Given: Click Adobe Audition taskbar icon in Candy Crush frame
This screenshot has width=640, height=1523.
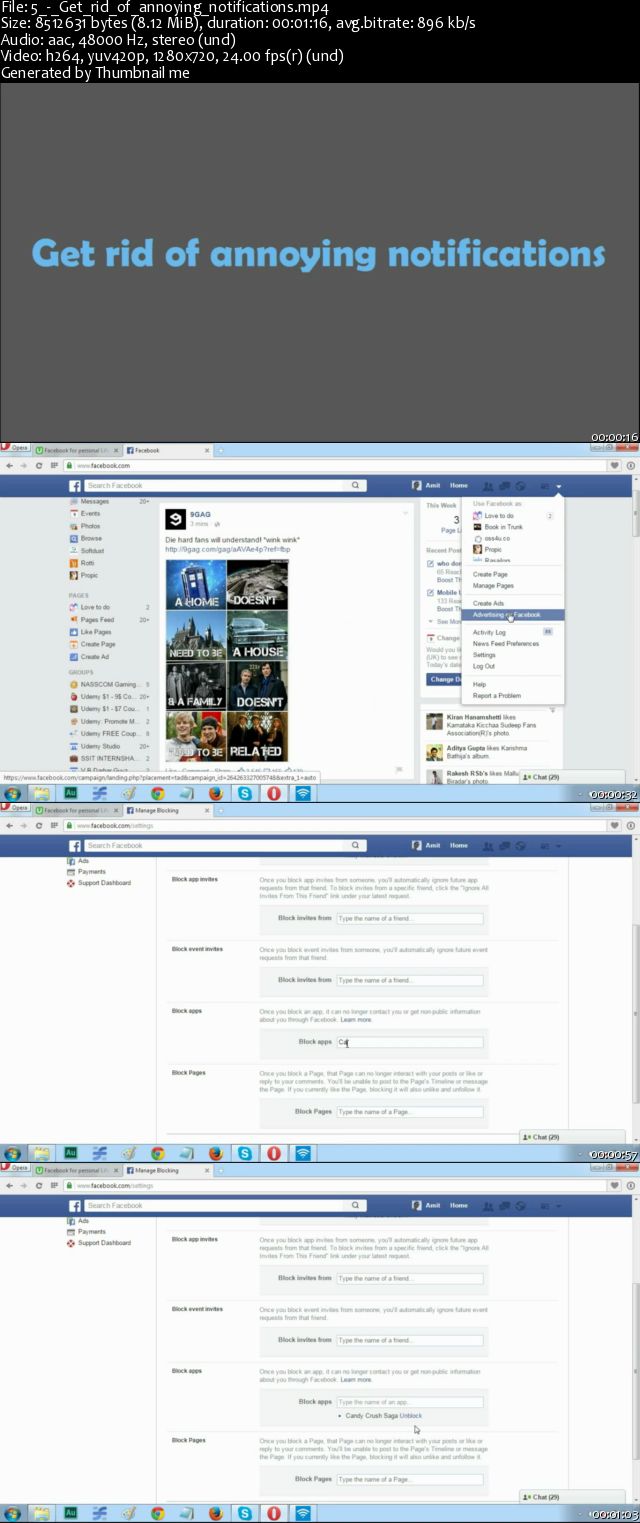Looking at the screenshot, I should pyautogui.click(x=70, y=1513).
